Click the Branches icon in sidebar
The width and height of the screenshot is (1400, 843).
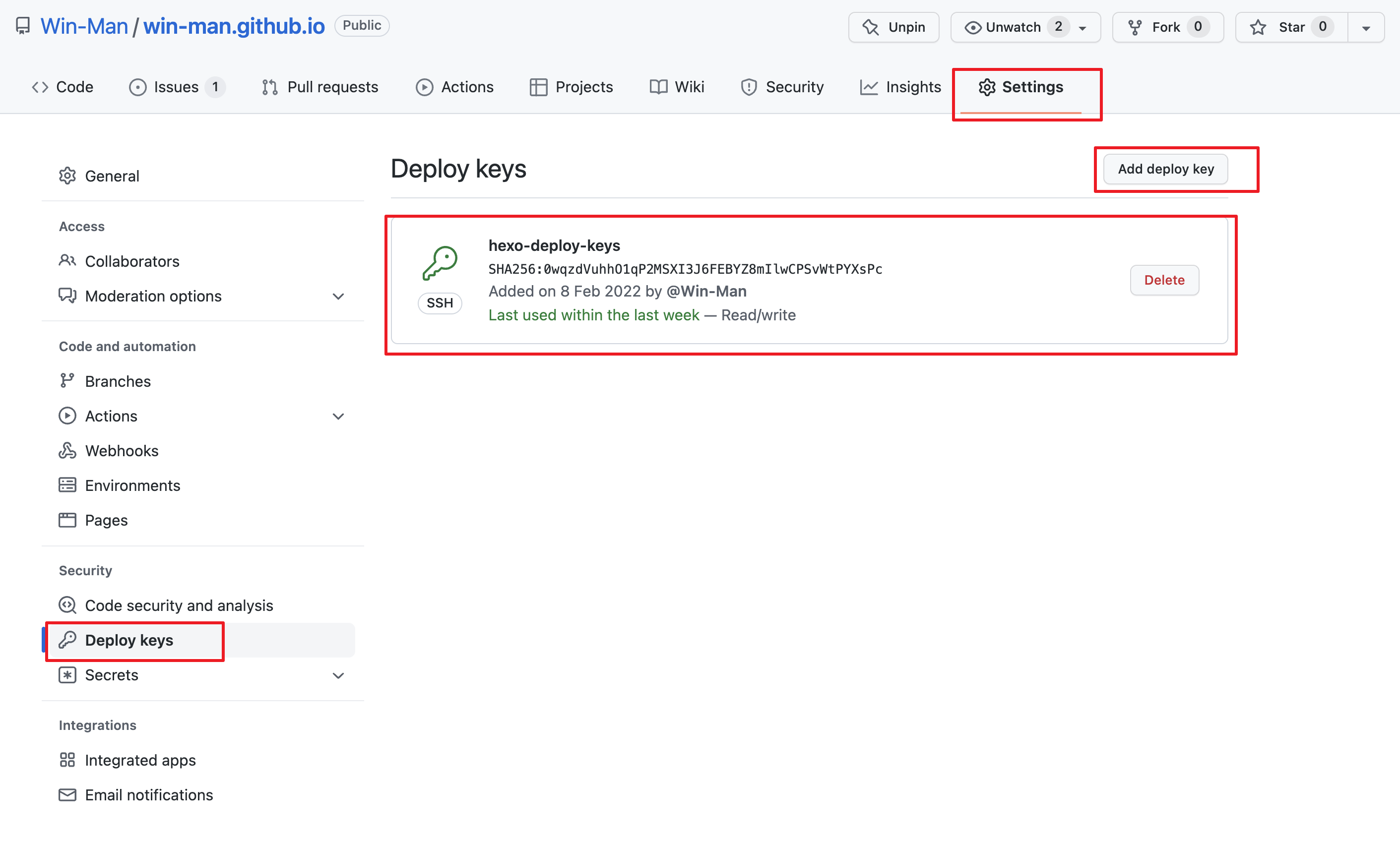(x=67, y=381)
